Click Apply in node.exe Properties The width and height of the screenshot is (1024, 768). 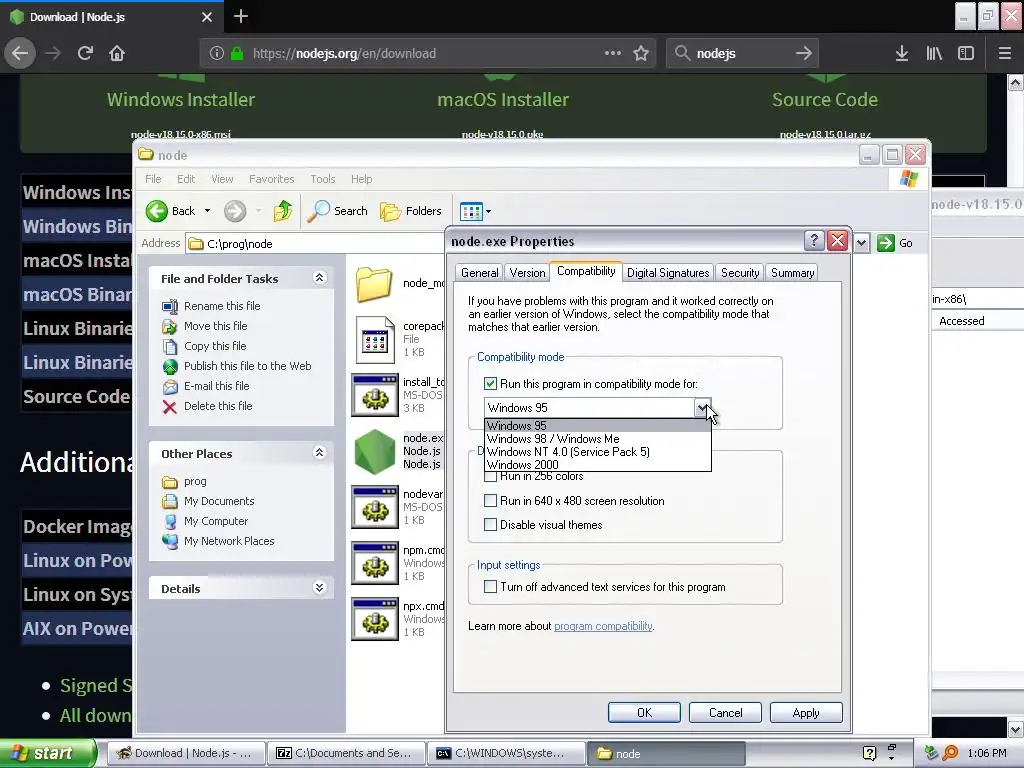click(x=806, y=712)
